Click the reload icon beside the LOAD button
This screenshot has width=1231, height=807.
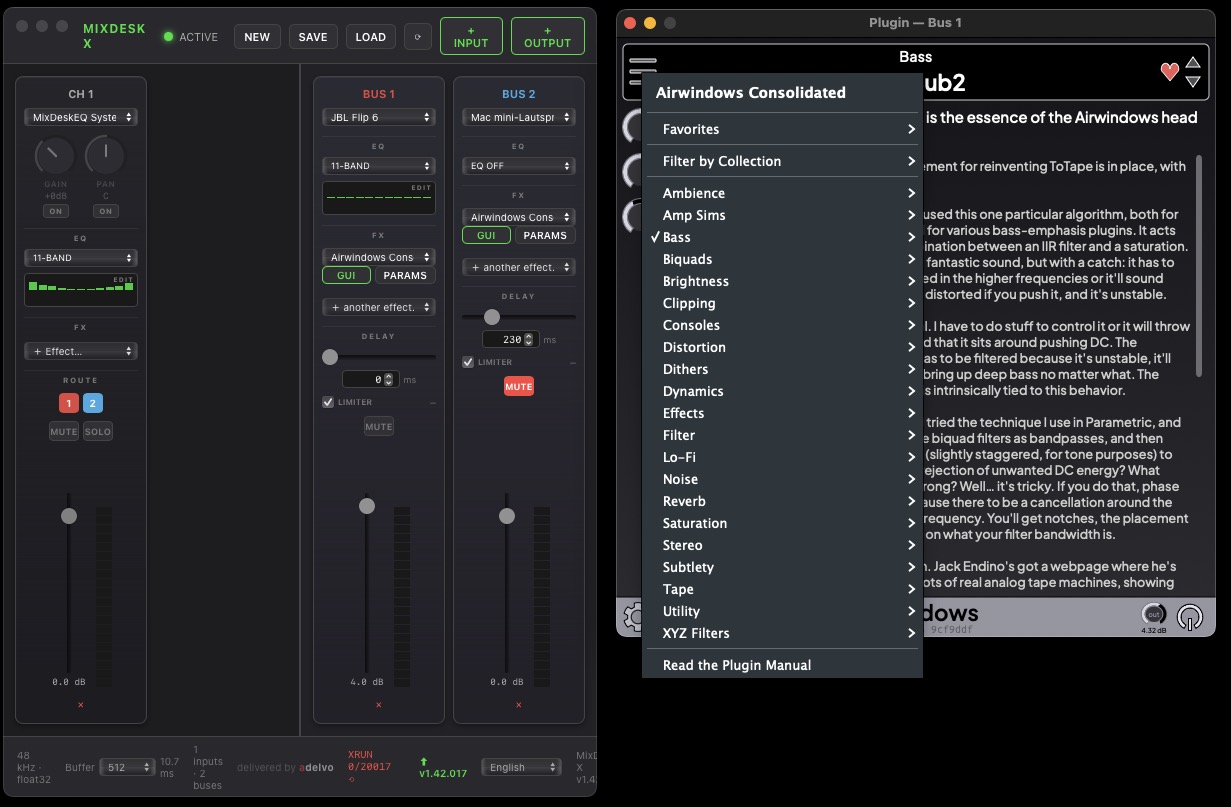(x=418, y=37)
